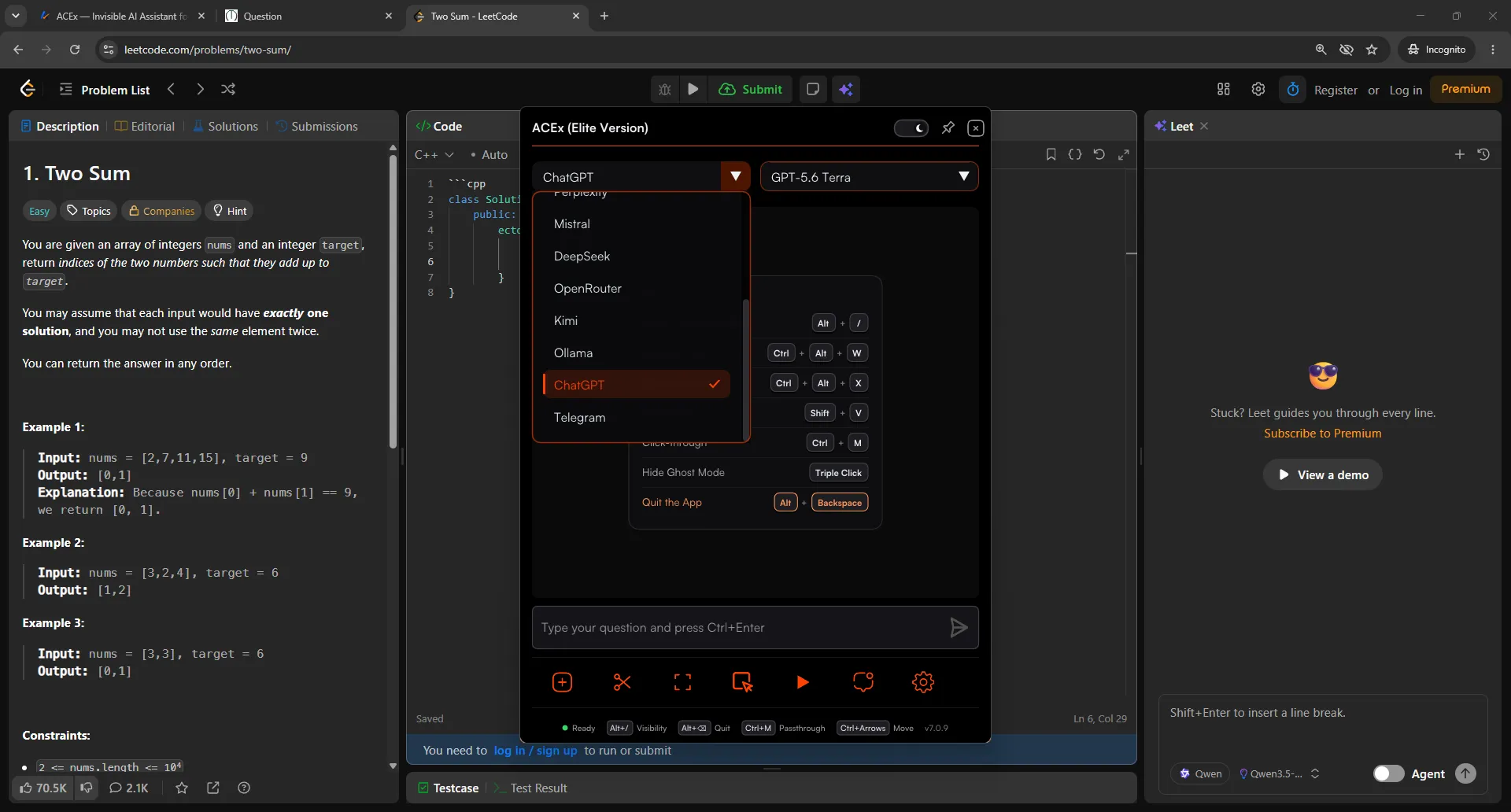Click Subscribe to Premium link

click(x=1322, y=434)
